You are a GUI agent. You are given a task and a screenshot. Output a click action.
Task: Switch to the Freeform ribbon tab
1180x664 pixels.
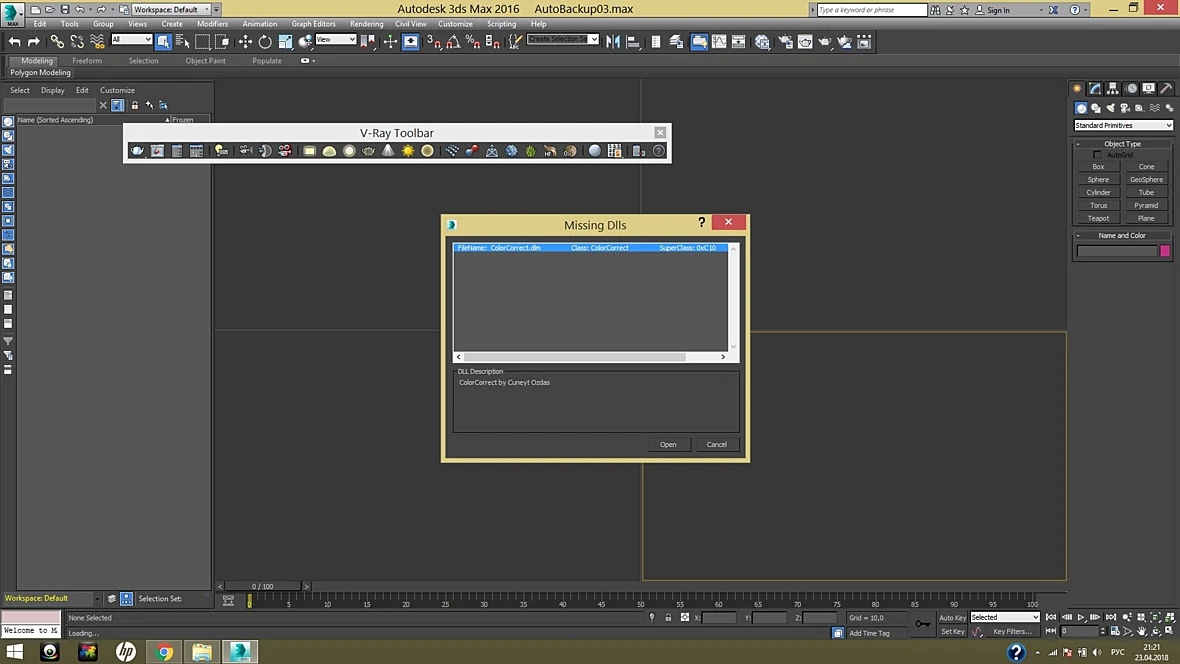tap(87, 61)
